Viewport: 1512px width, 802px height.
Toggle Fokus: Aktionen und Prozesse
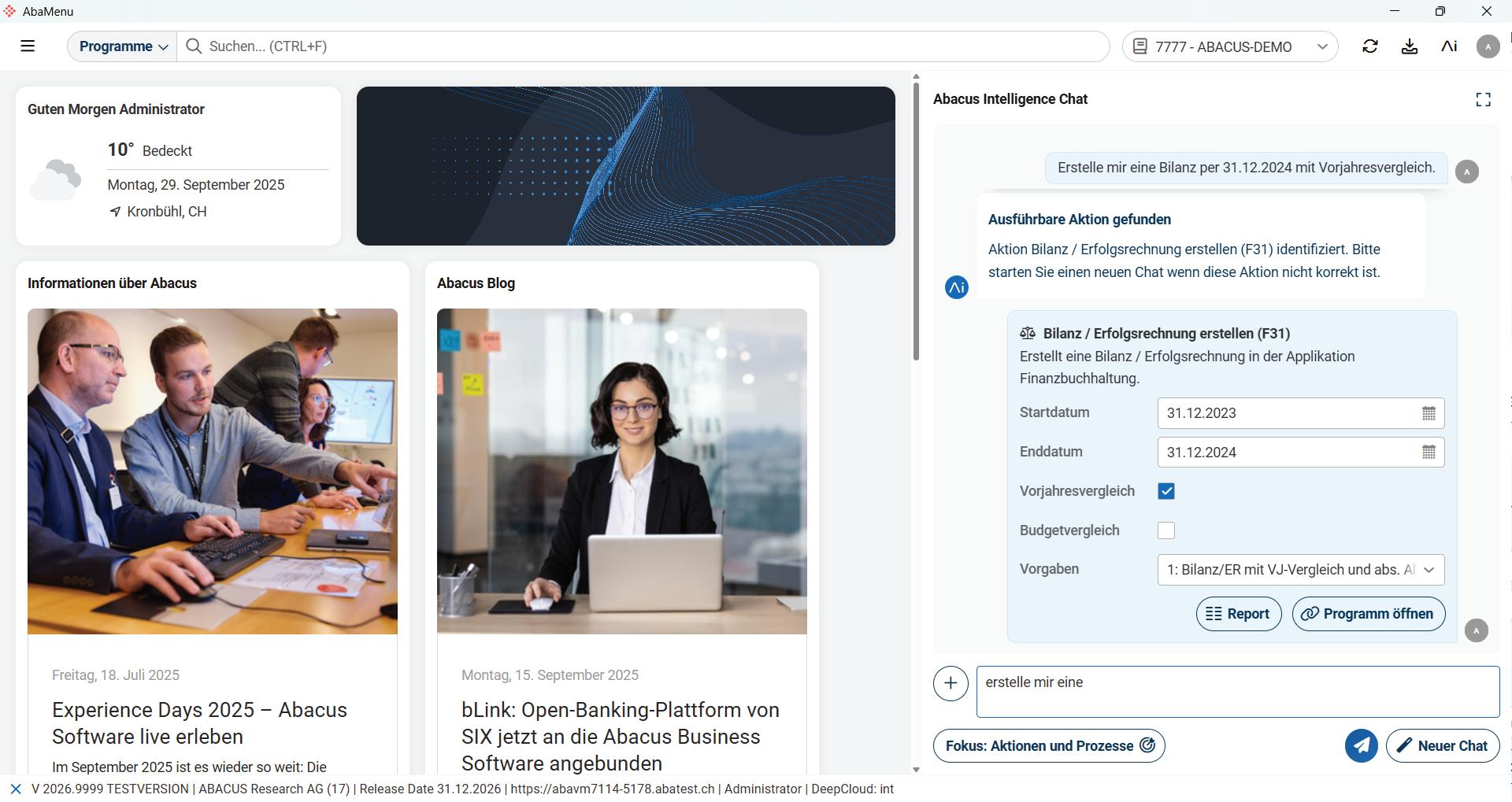click(x=1049, y=745)
